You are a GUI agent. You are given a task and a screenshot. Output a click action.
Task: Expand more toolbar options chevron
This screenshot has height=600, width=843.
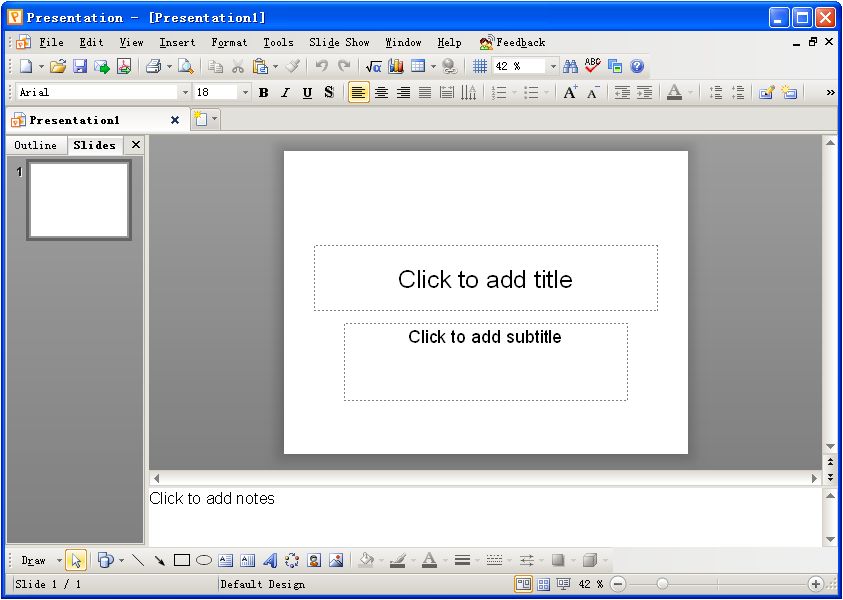[x=831, y=92]
